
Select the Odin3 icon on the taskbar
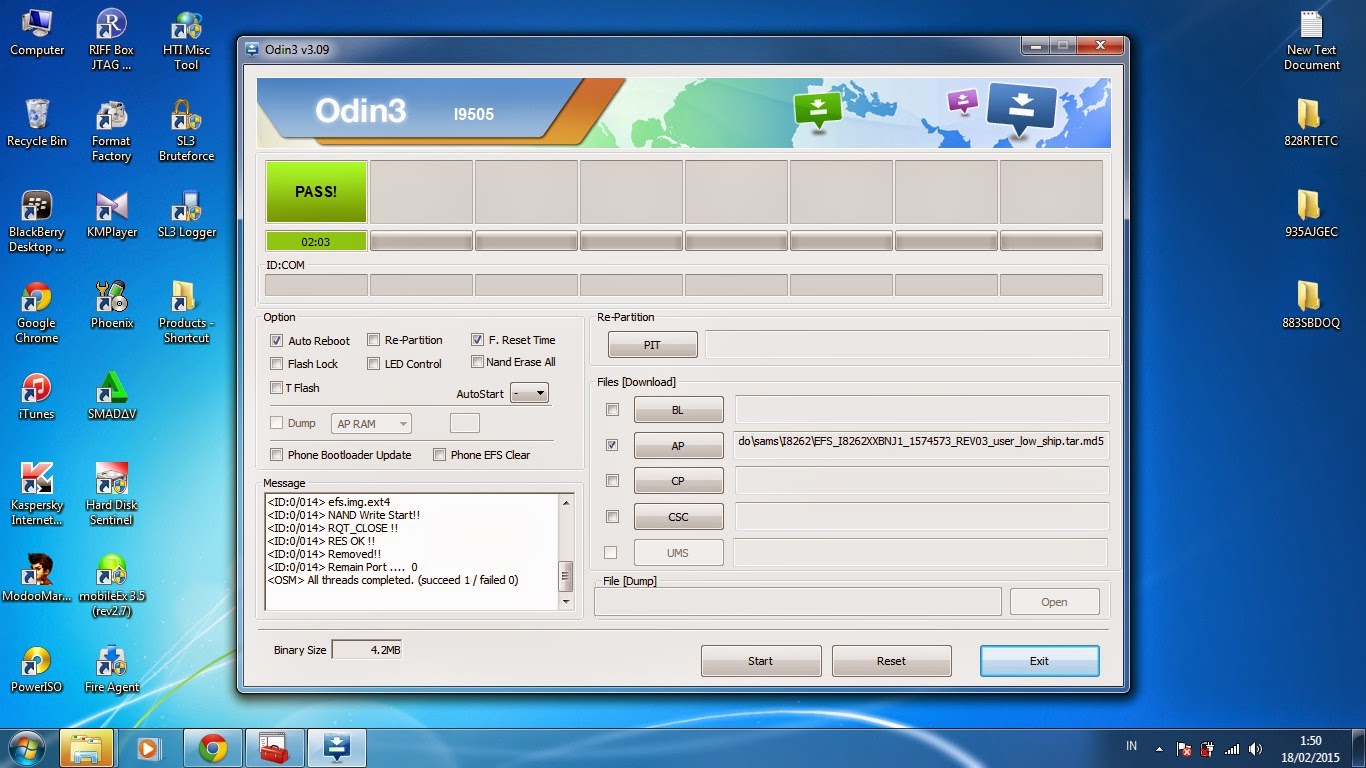[336, 747]
